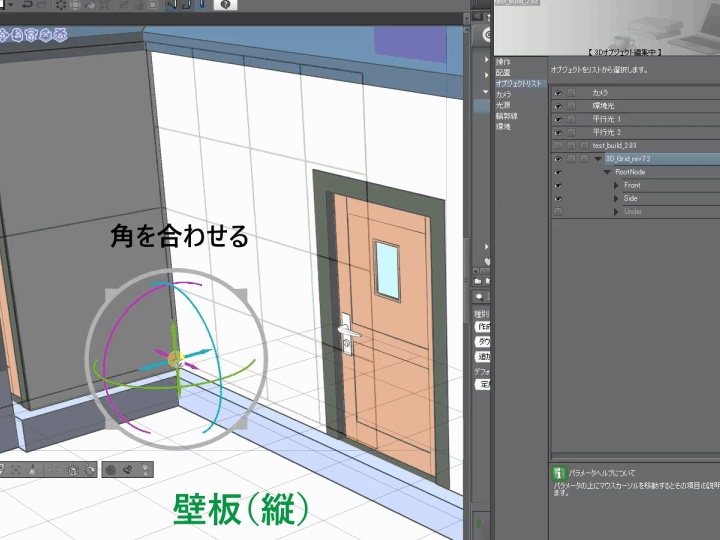
Task: Hide the カメラ row via eye icon
Action: tap(558, 93)
